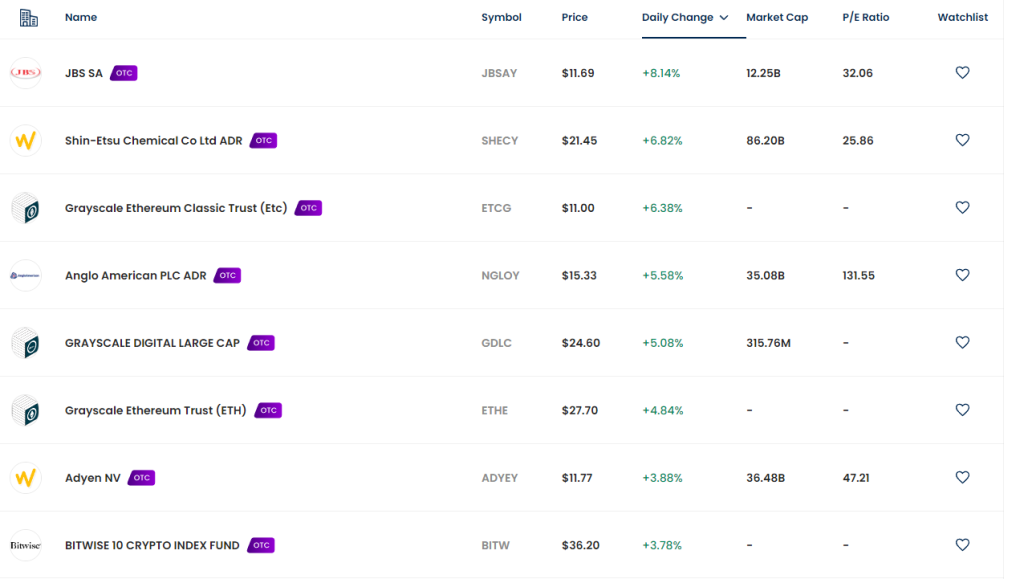Switch sorting to the Market Cap column
Viewport: 1024px width, 579px height.
(x=777, y=17)
